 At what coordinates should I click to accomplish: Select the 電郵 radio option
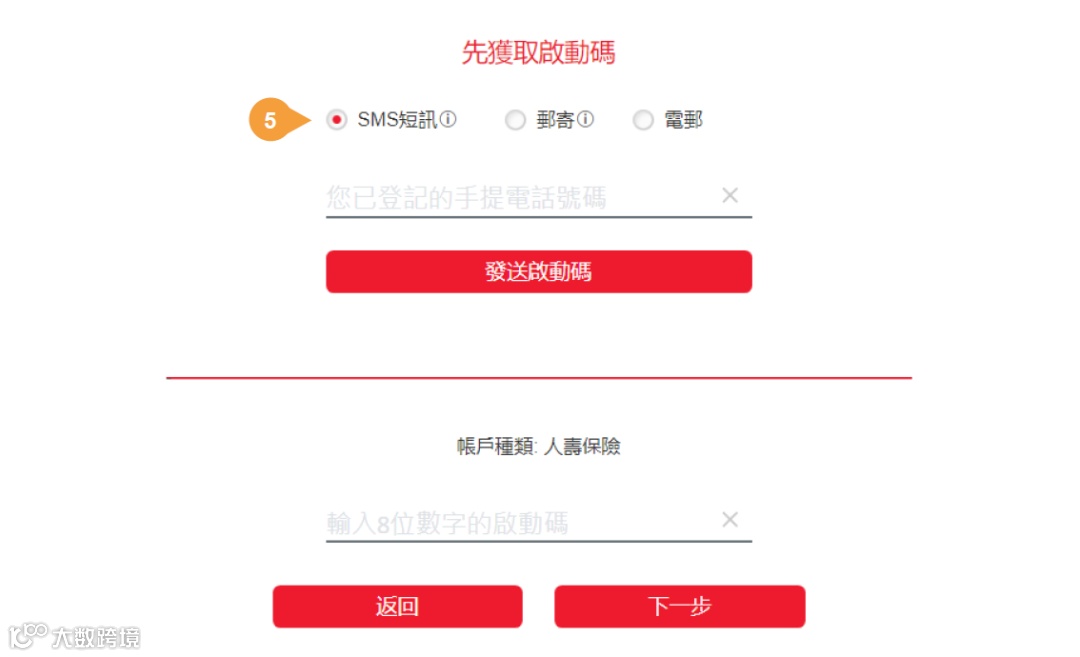coord(643,120)
